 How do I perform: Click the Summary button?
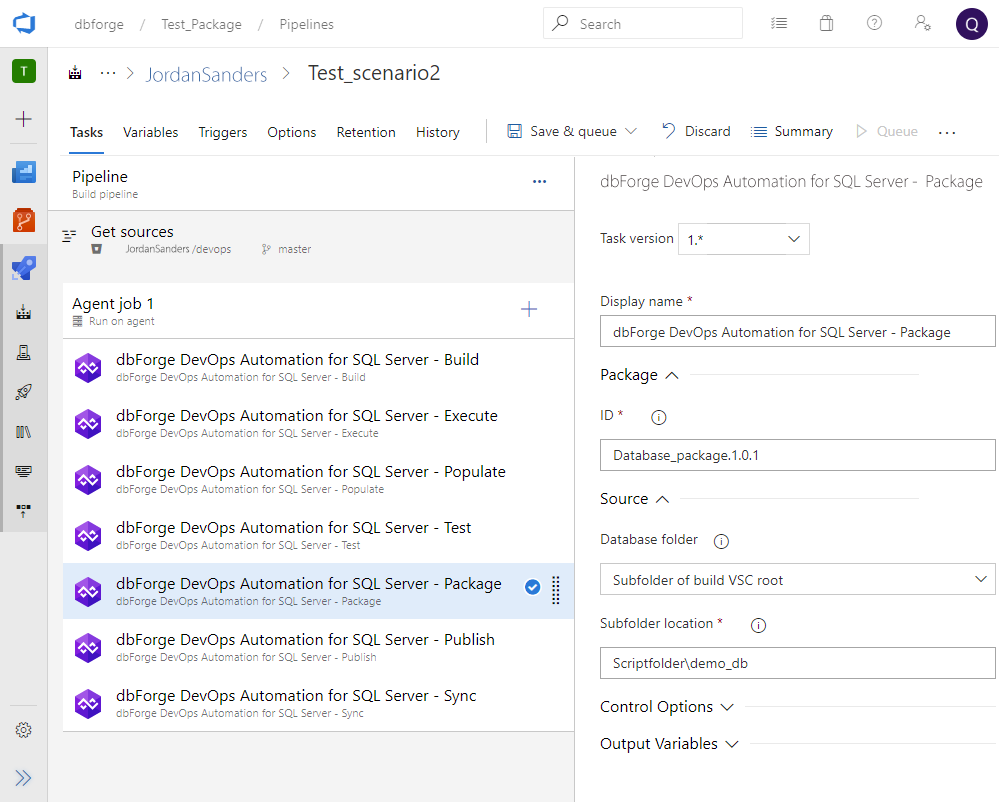[x=792, y=131]
